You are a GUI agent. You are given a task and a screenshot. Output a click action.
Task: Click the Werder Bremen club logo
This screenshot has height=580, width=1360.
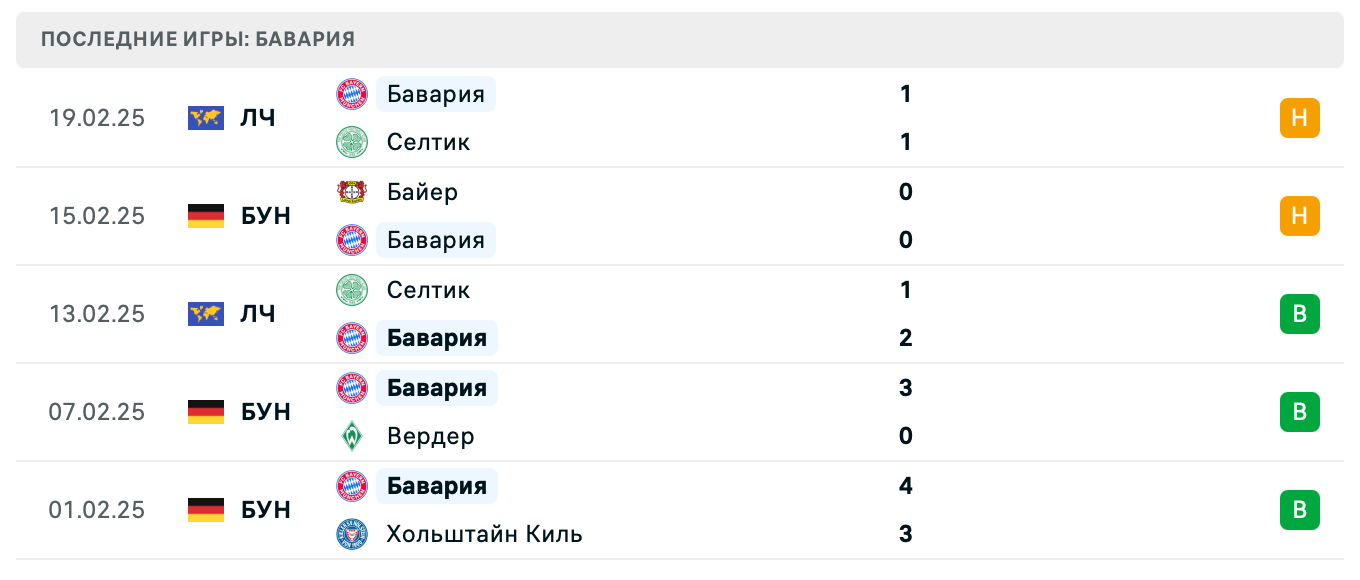coord(352,436)
